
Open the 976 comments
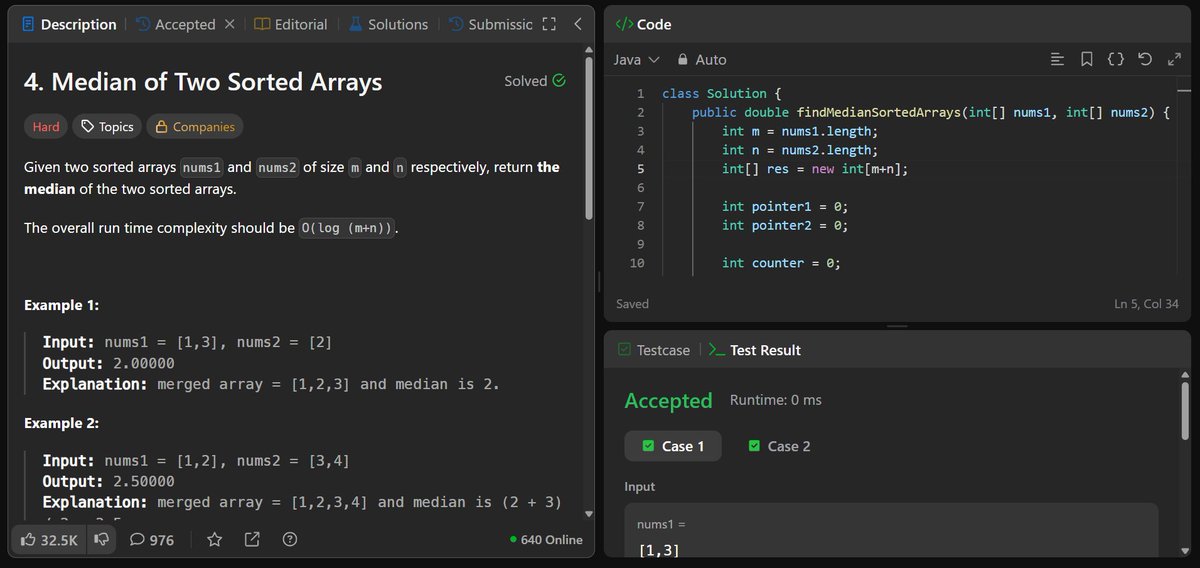tap(152, 540)
